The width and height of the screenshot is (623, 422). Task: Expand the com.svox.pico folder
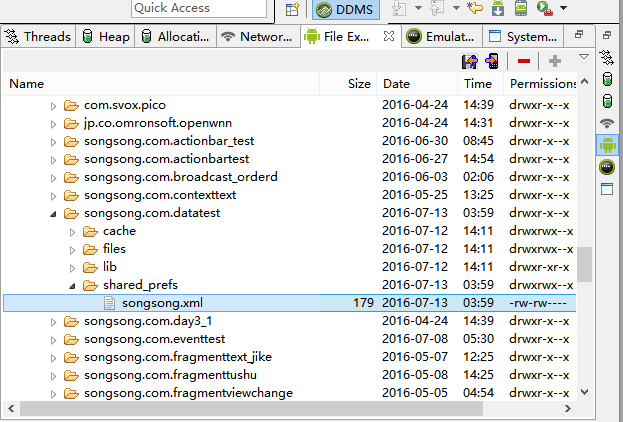pos(53,106)
